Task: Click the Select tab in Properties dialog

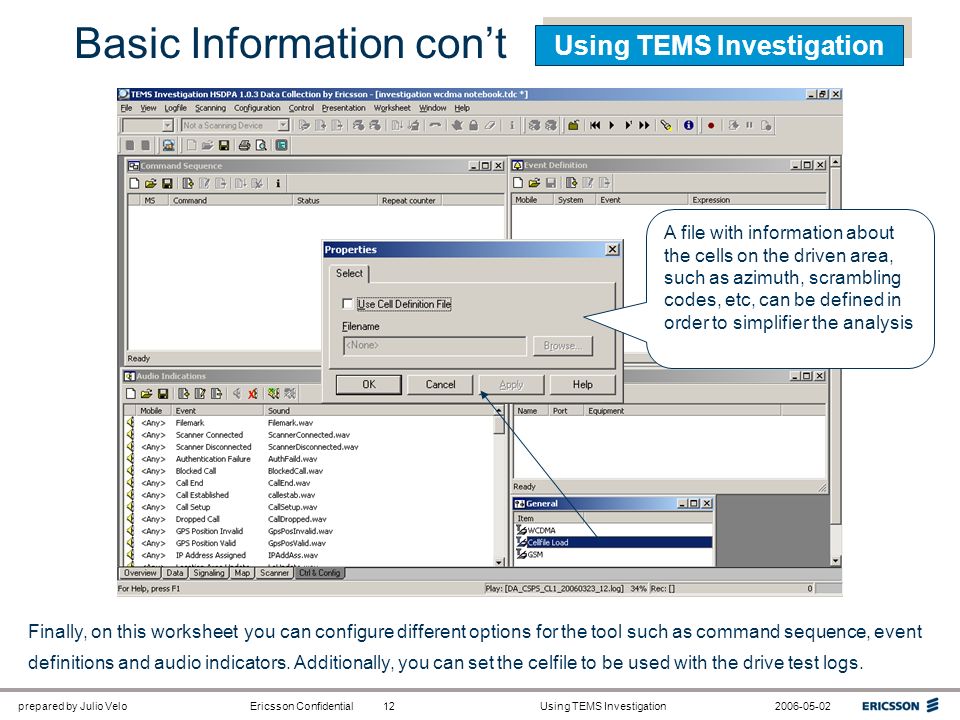Action: (350, 274)
